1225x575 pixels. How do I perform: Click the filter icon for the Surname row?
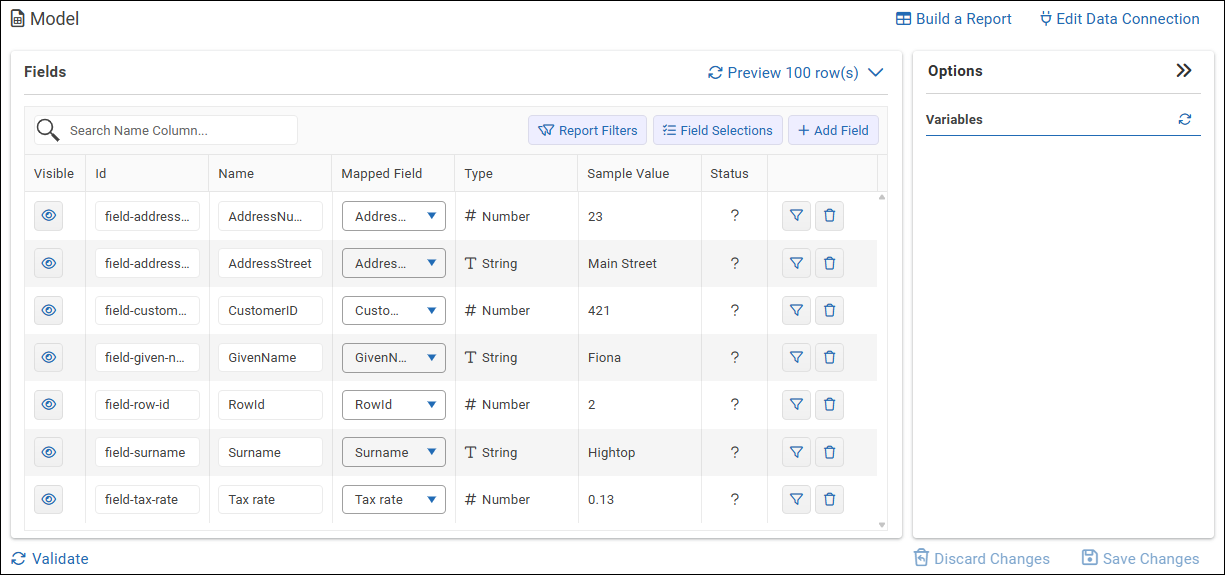[x=796, y=452]
